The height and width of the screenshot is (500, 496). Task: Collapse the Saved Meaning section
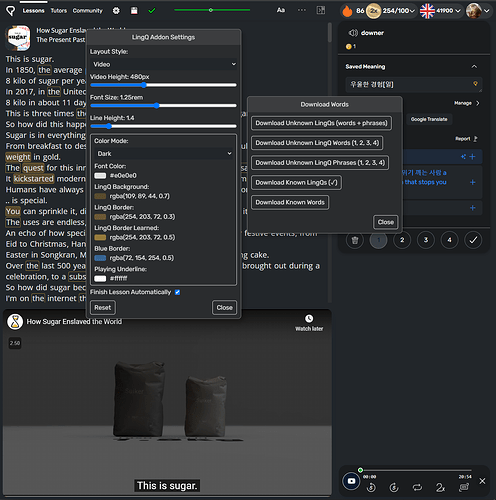(x=474, y=67)
